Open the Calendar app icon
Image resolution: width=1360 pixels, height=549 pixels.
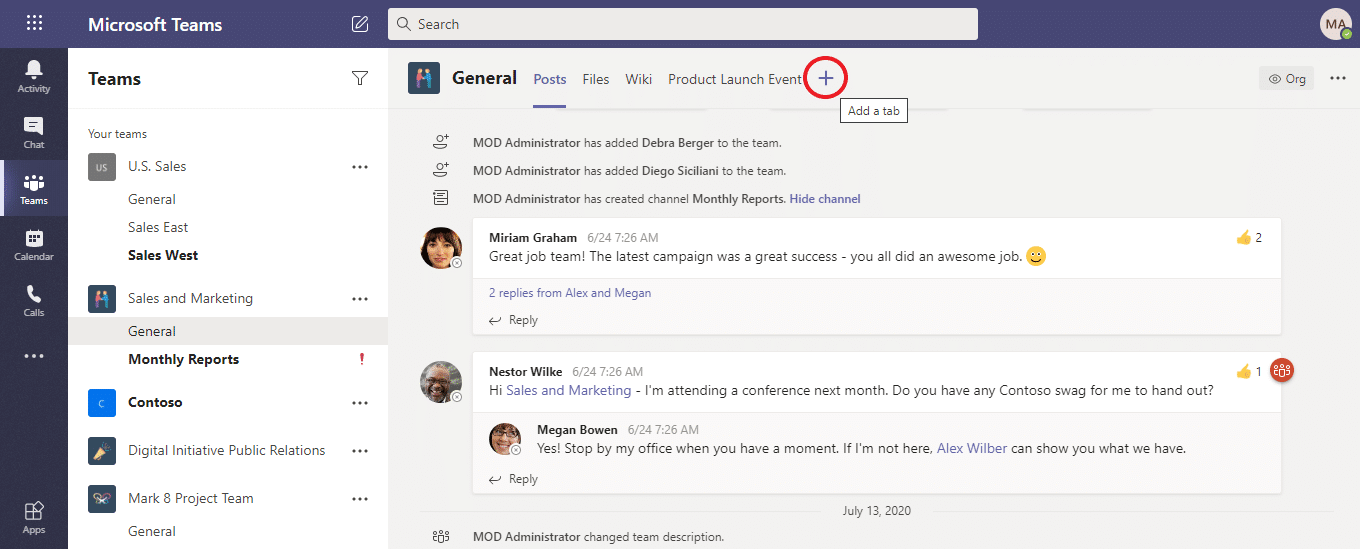pos(34,244)
